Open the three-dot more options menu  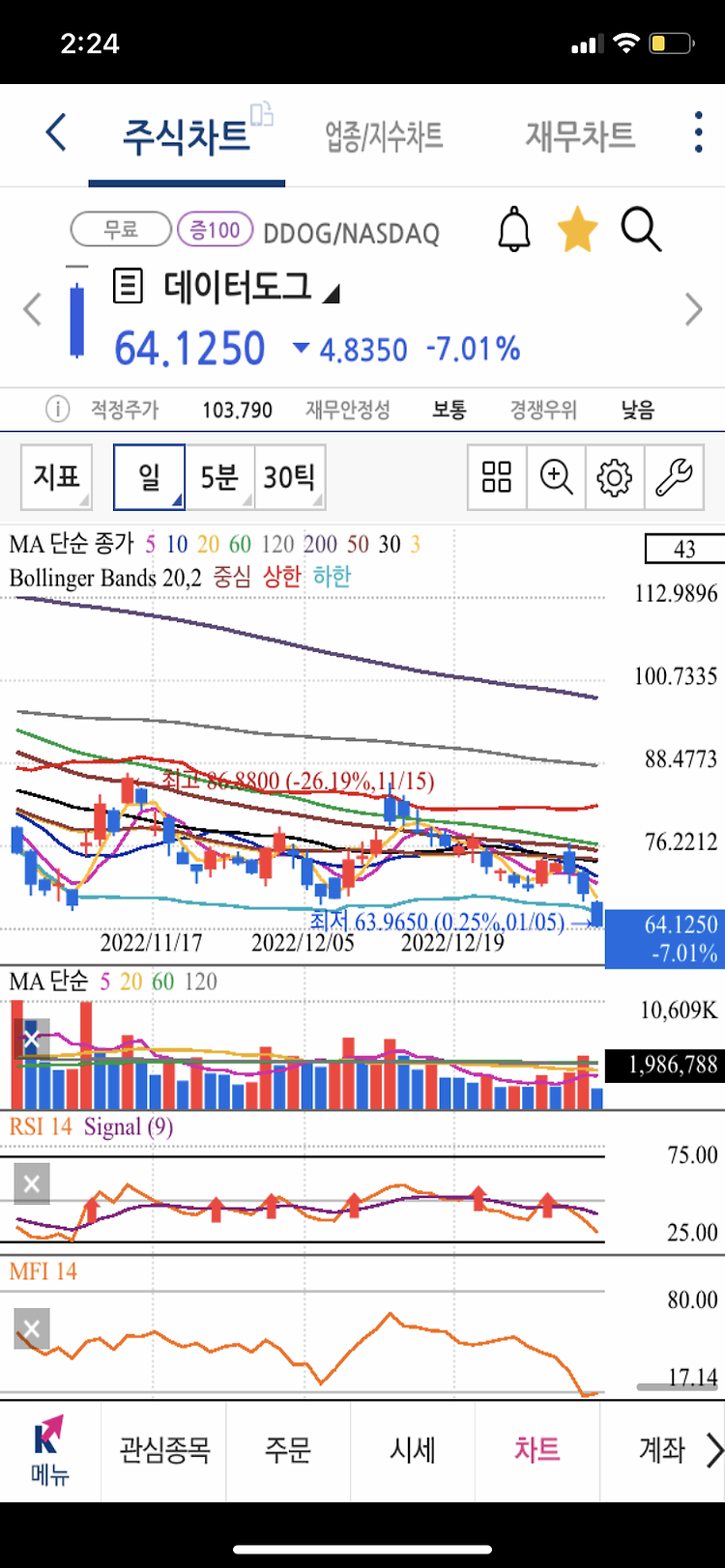[698, 132]
